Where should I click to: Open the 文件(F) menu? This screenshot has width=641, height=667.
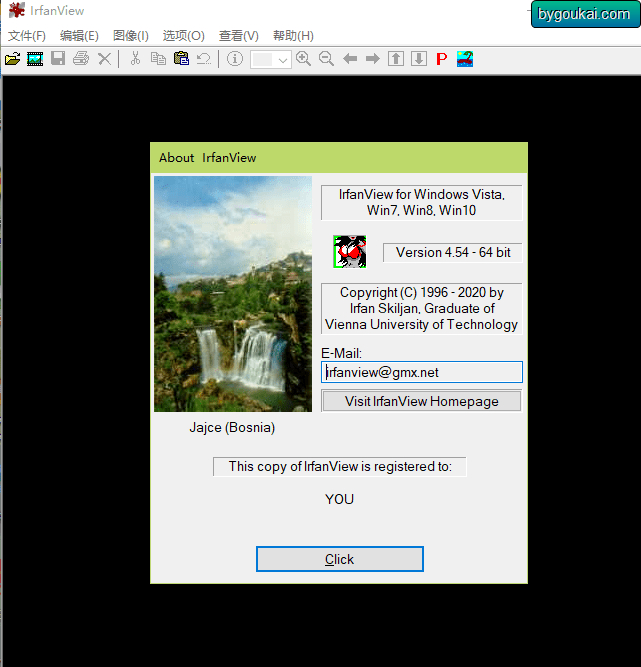[27, 36]
